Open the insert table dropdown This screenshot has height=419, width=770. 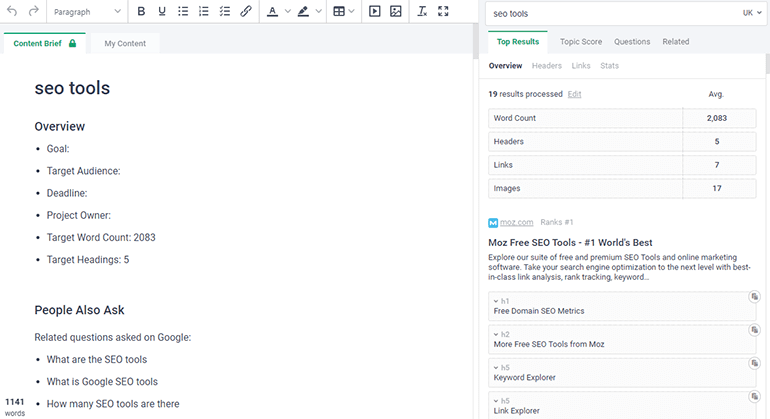(x=345, y=12)
